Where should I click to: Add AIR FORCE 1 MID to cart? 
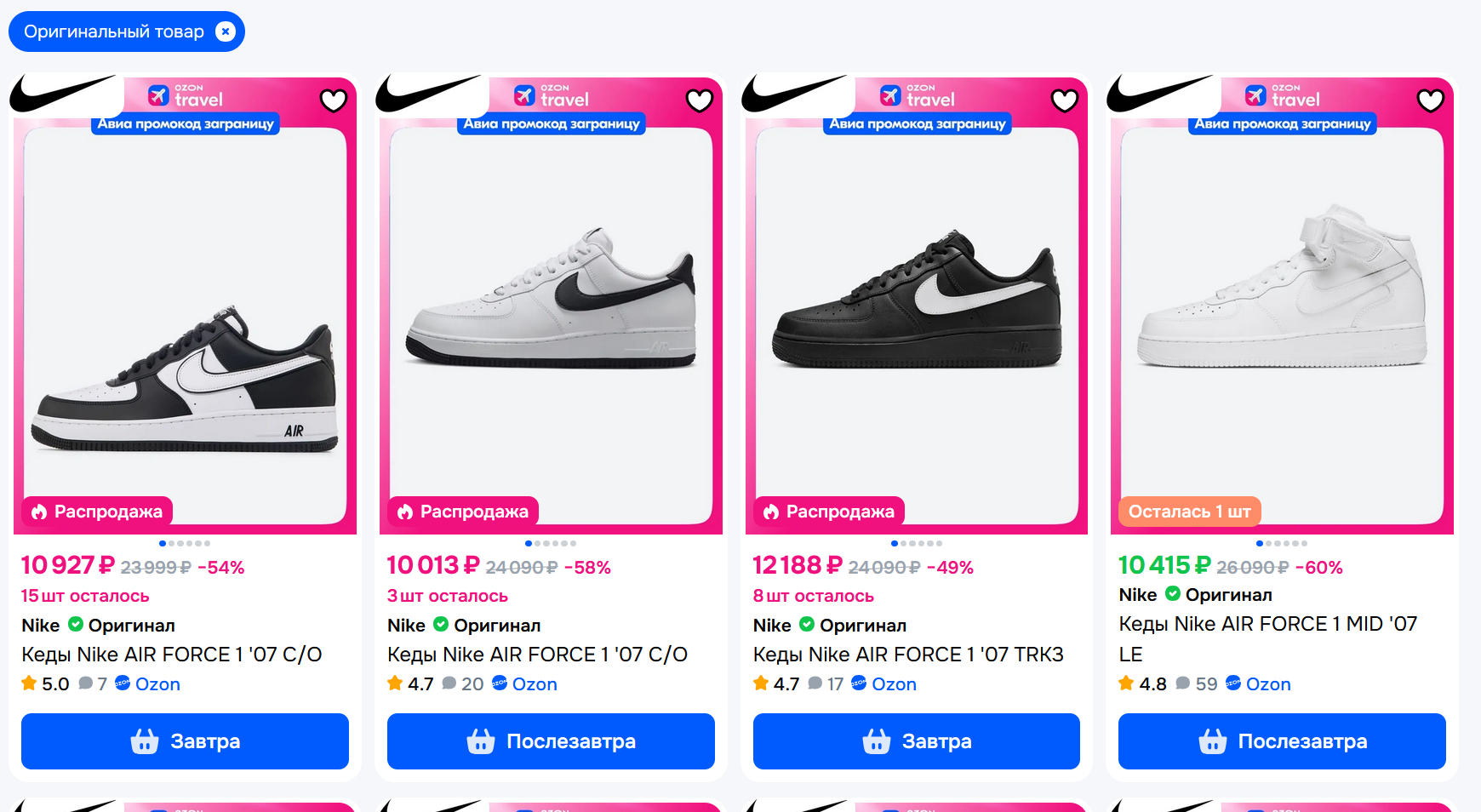1282,741
